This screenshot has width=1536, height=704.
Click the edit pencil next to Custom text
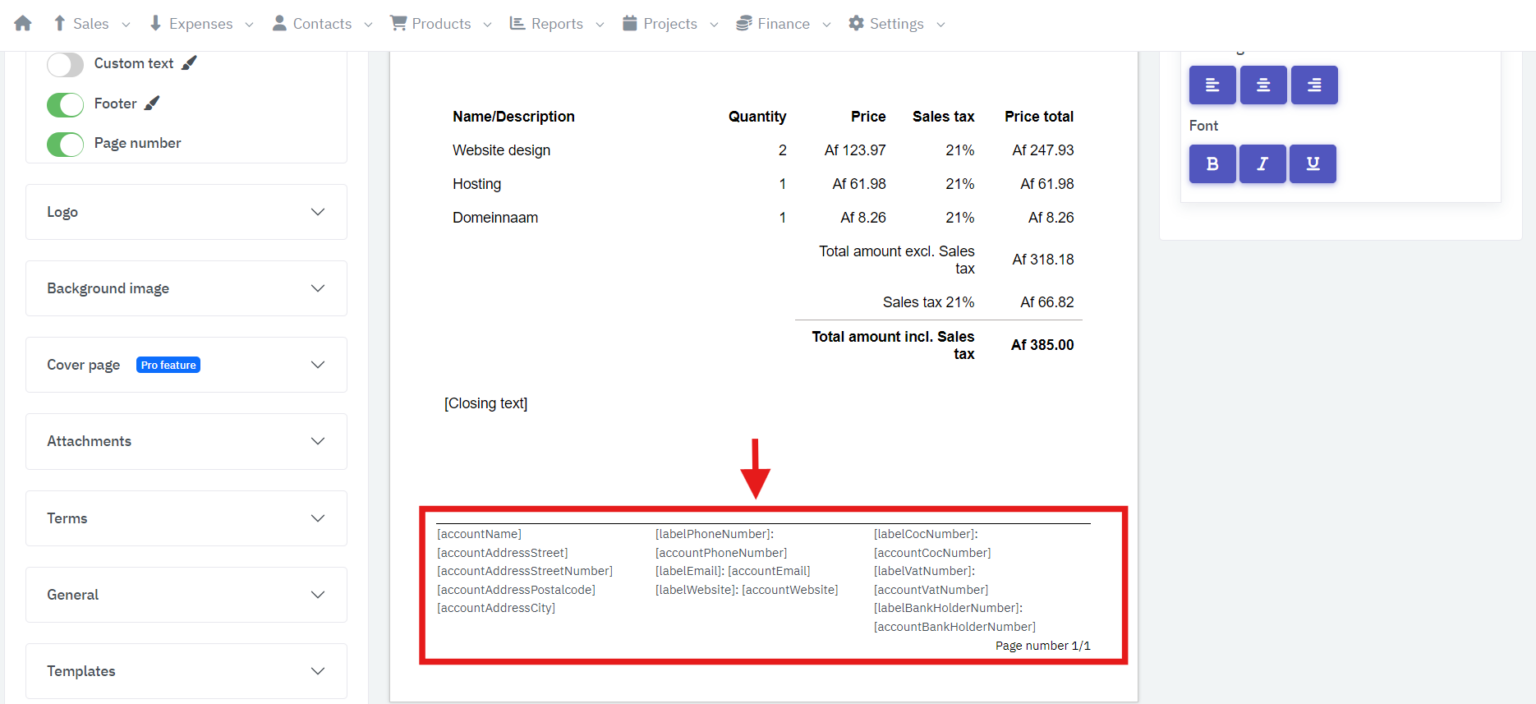(x=189, y=62)
